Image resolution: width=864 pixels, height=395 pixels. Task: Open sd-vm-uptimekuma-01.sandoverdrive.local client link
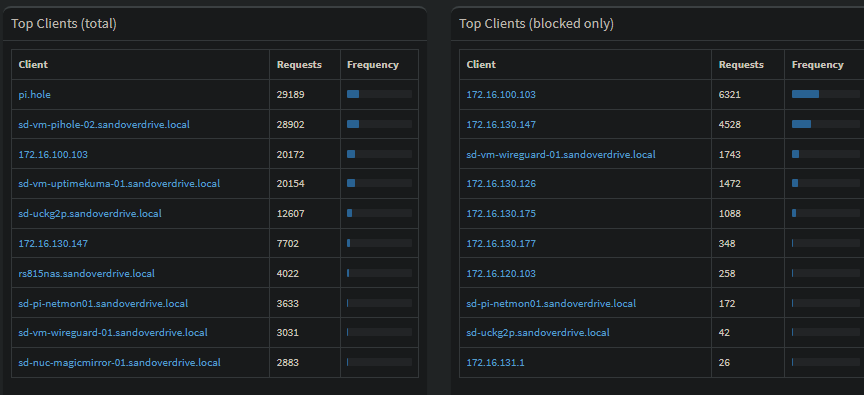coord(119,183)
